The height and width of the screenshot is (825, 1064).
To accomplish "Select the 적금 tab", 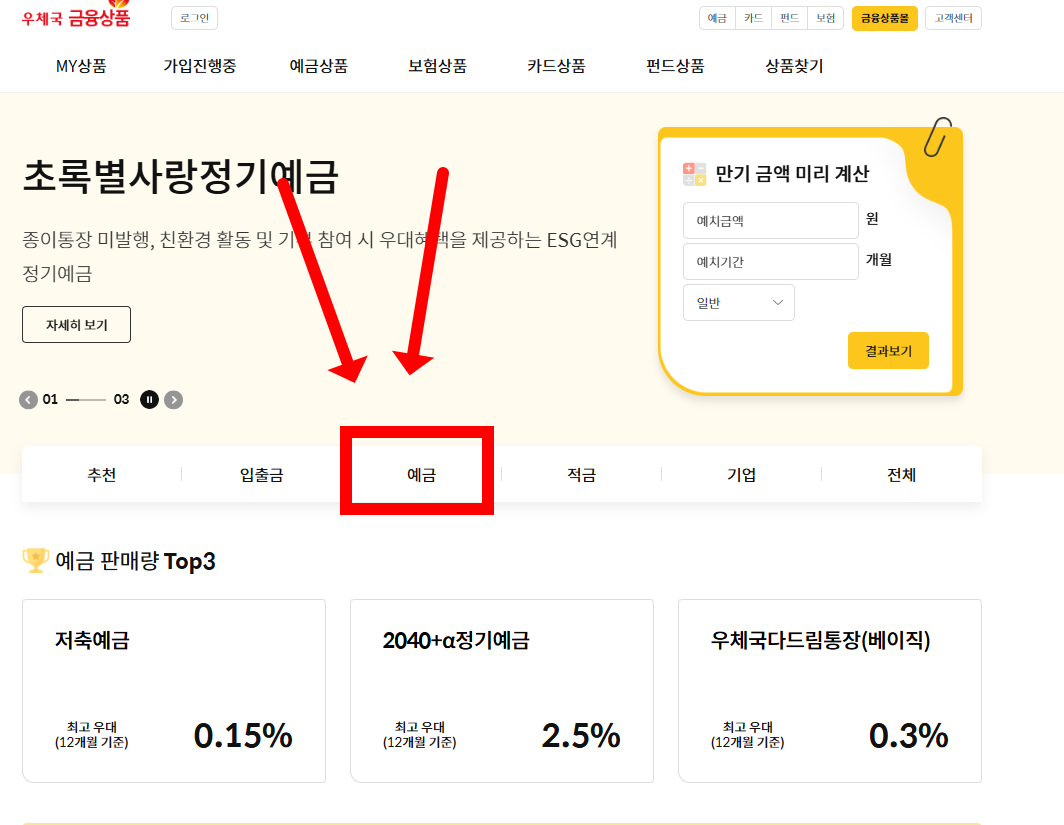I will pos(582,474).
